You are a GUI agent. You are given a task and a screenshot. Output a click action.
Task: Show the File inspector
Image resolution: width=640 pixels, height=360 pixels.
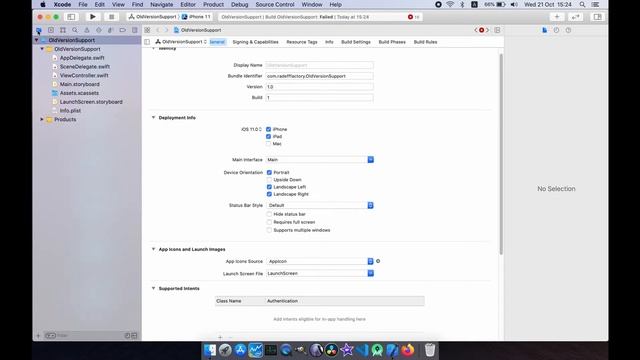[x=544, y=30]
